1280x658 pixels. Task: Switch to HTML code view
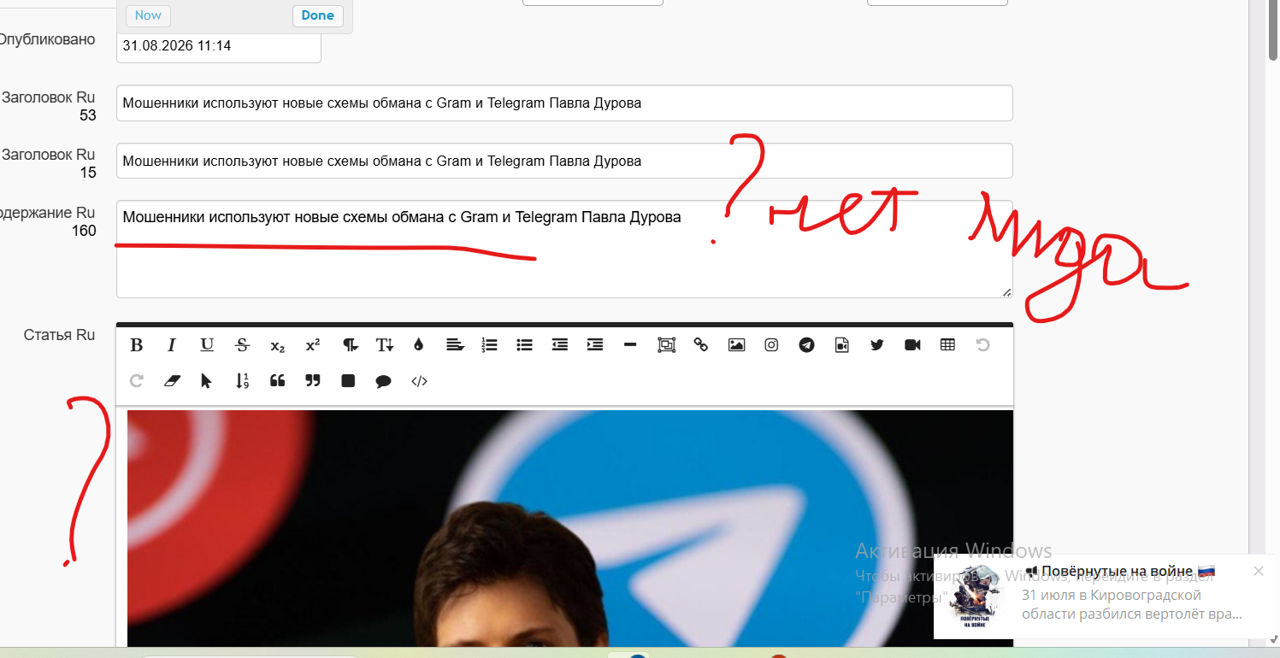tap(419, 381)
